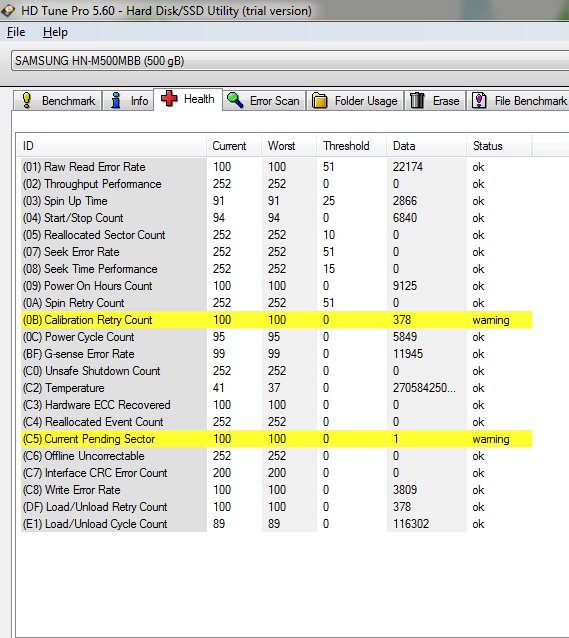
Task: Sort by the ID column header
Action: point(112,146)
